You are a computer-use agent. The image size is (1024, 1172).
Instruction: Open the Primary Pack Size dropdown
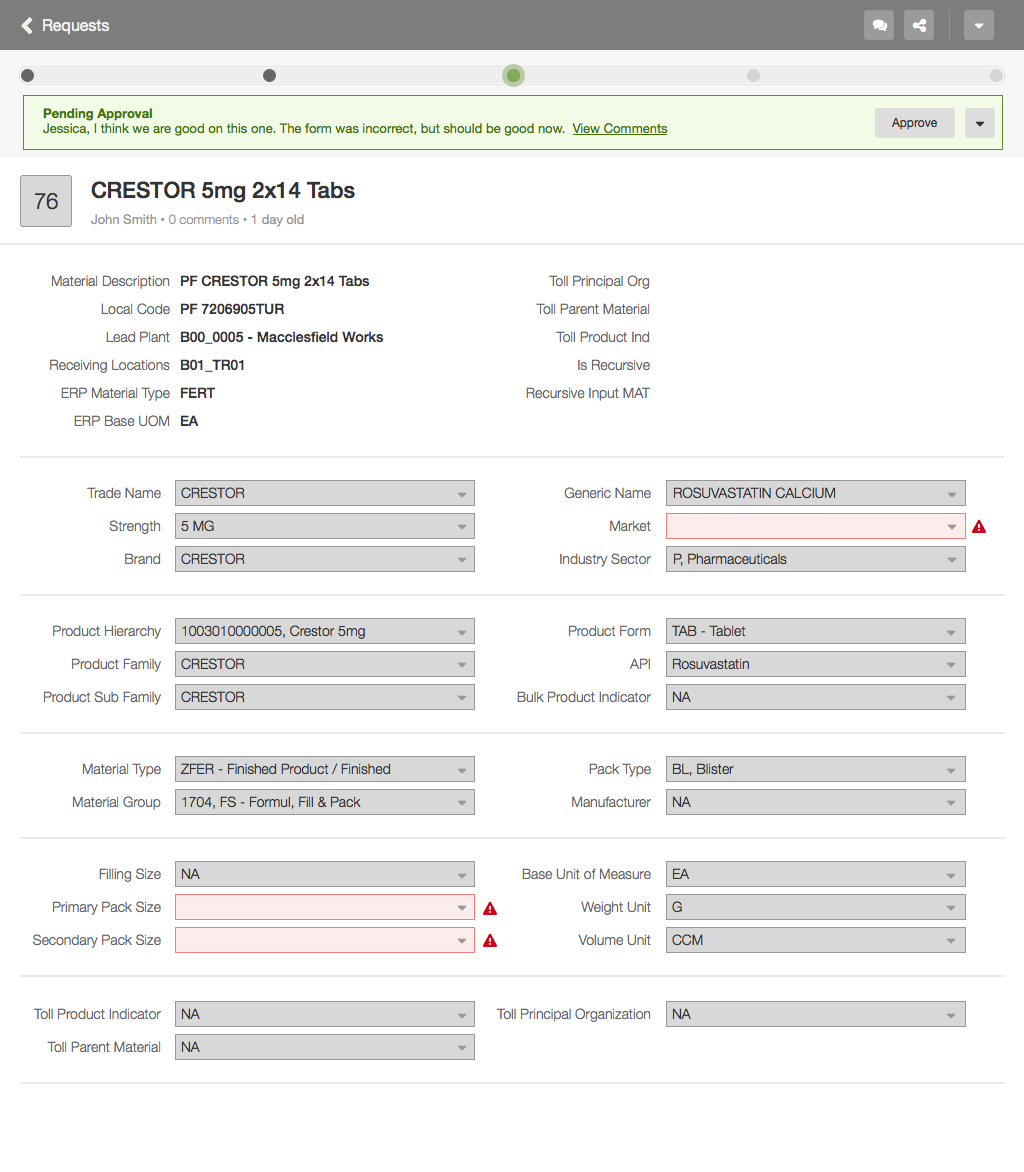click(324, 907)
